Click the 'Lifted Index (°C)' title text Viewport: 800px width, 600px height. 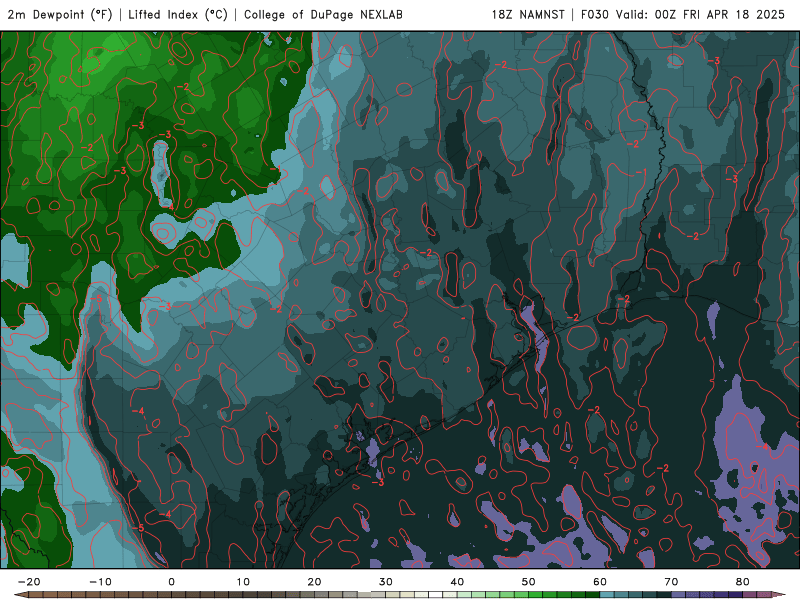[x=178, y=14]
